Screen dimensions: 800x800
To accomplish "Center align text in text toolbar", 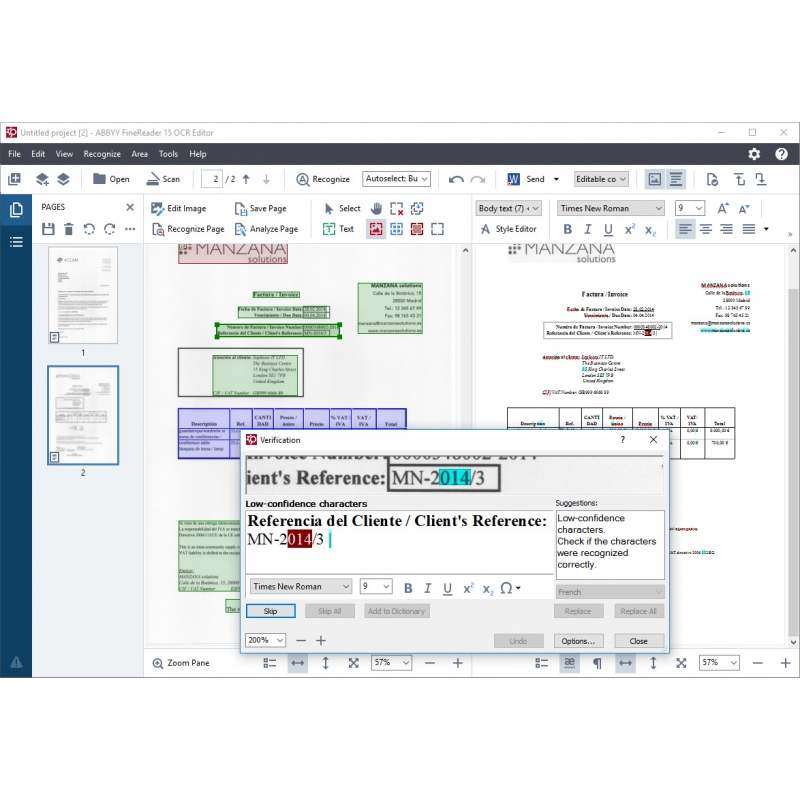I will click(x=706, y=229).
